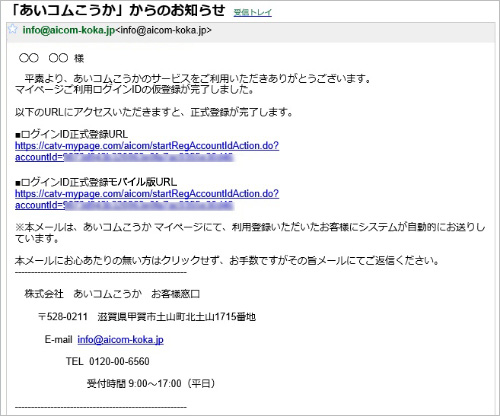Star this email from info@aicom-koka.jp
Image resolution: width=500 pixels, height=416 pixels.
tap(13, 29)
